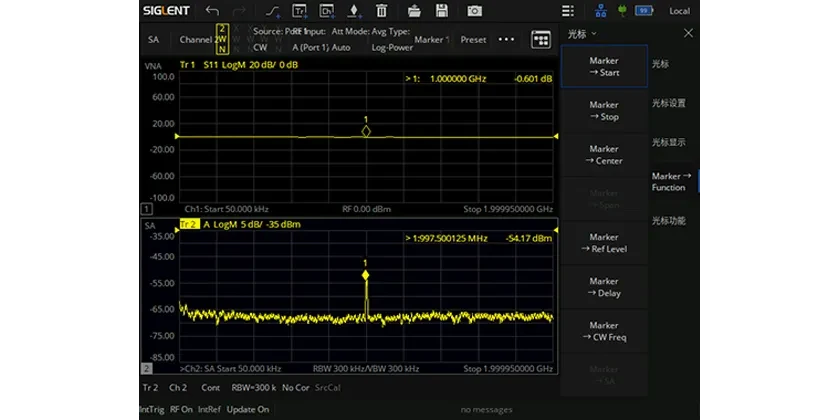Screen dimensions: 840x420
Task: Add a new trace with curve-plus icon
Action: point(273,11)
